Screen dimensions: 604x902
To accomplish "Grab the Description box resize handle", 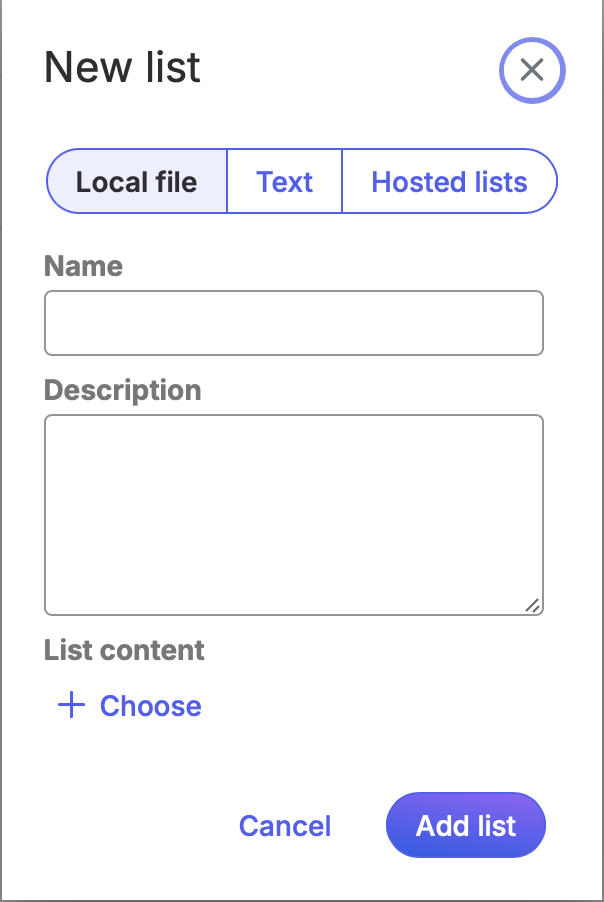I will click(533, 605).
